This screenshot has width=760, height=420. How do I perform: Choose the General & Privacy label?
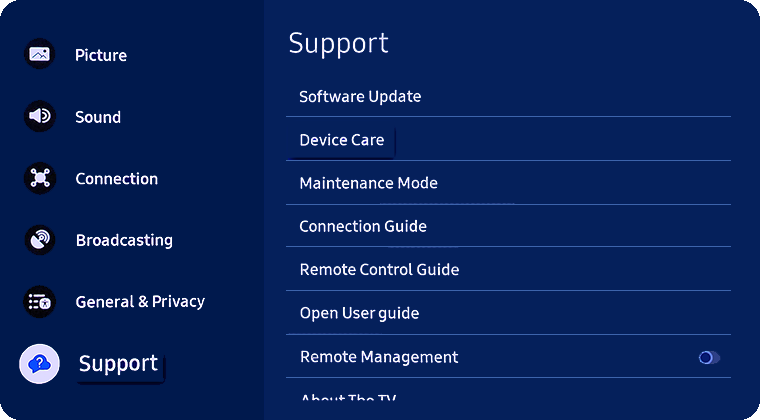(140, 301)
